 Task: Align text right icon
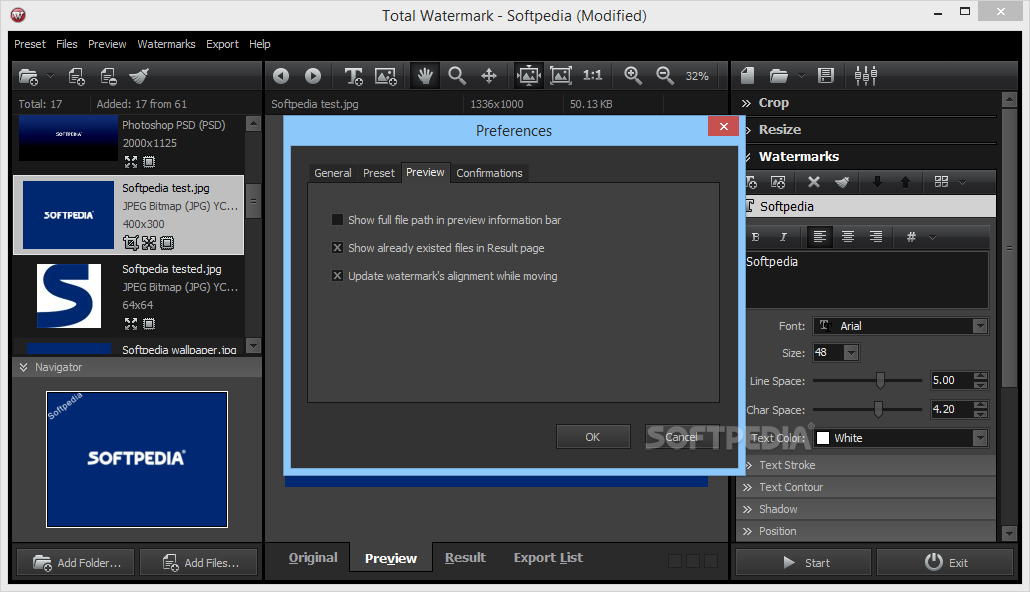876,237
